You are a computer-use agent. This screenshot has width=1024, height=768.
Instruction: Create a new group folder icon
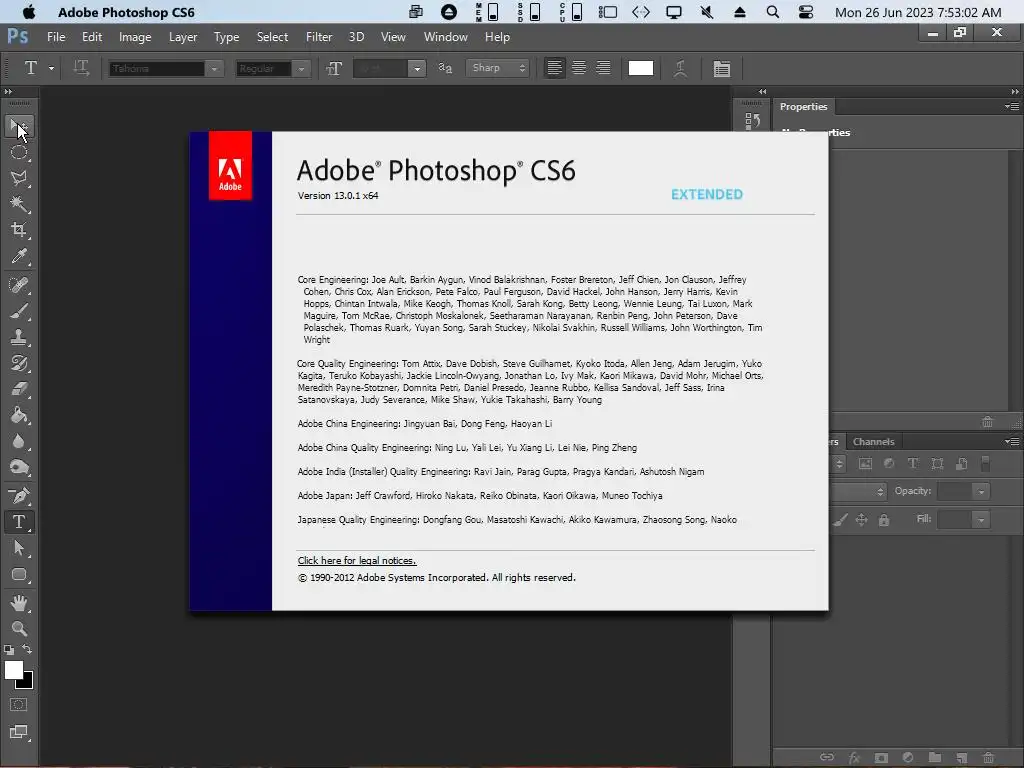[x=935, y=758]
